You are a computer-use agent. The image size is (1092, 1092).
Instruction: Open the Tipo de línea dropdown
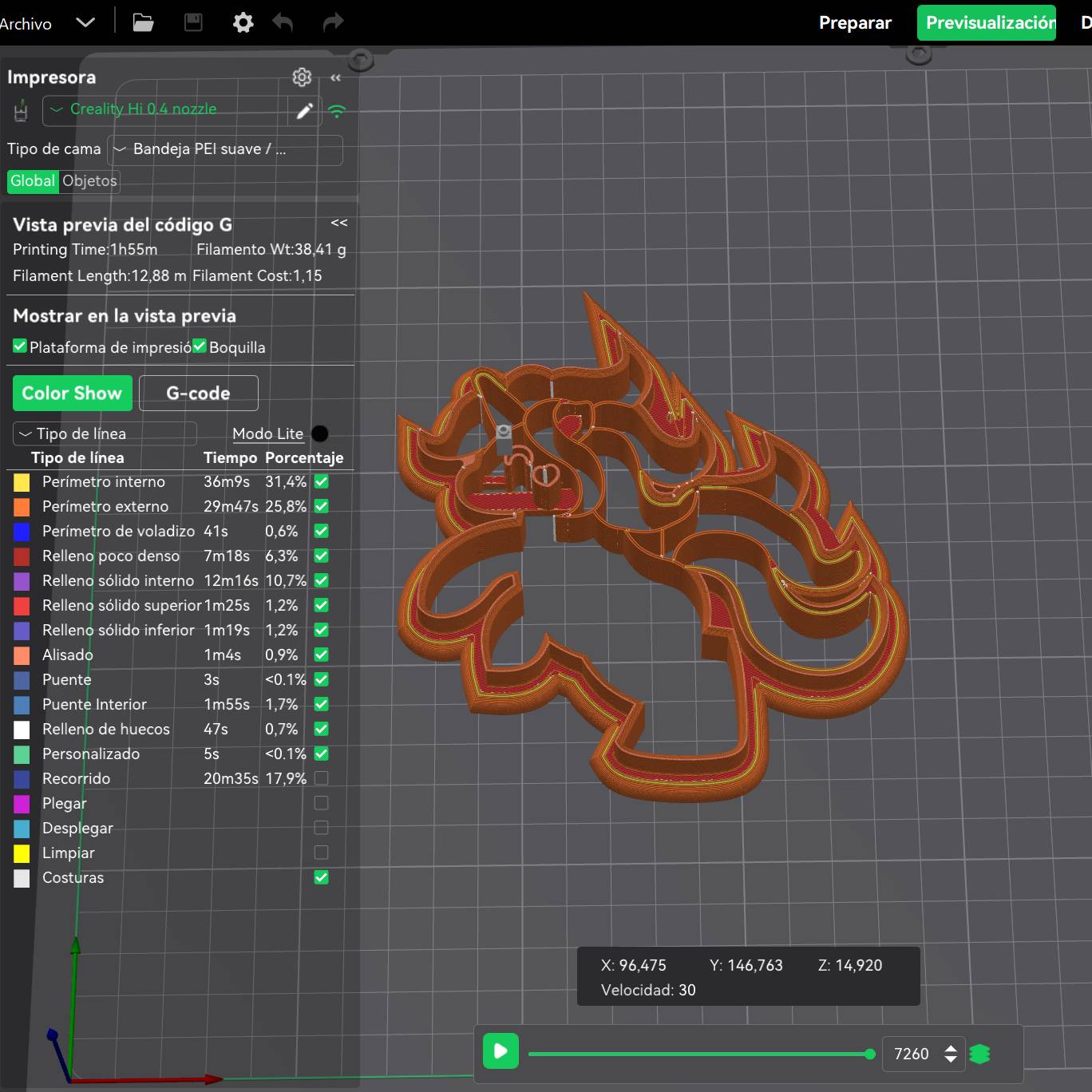tap(105, 433)
